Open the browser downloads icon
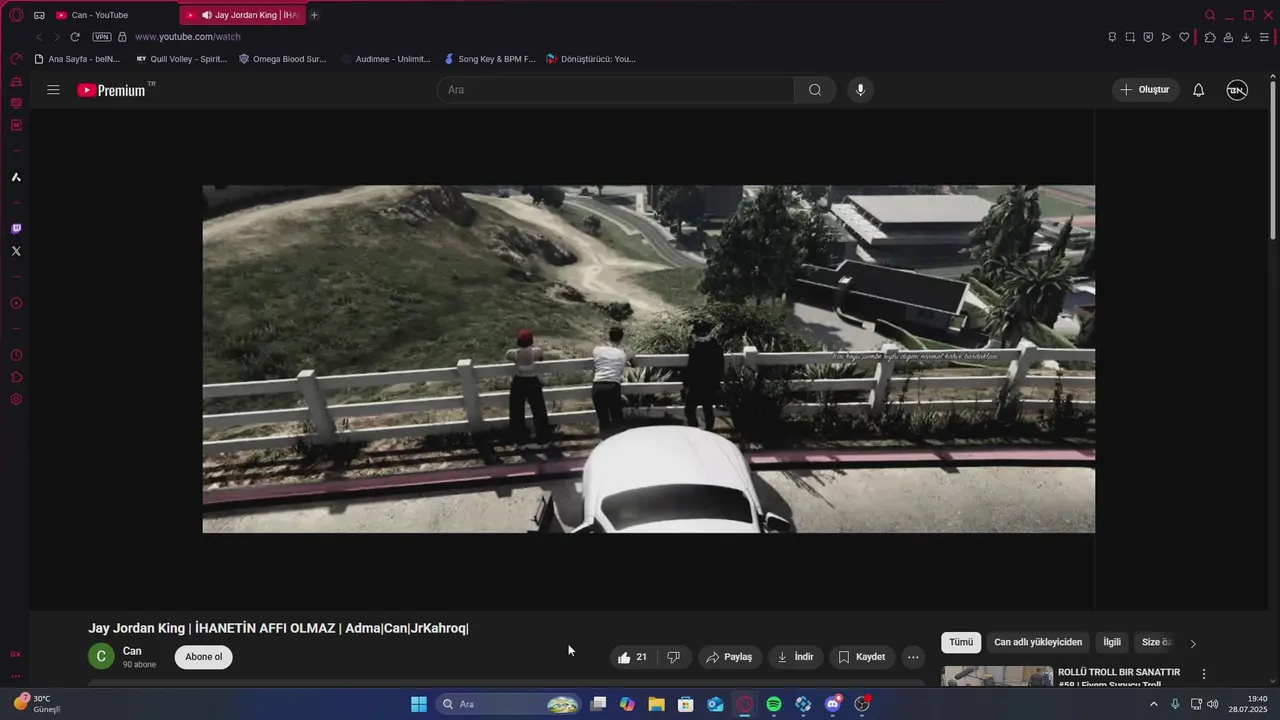Screen dimensions: 1280x720 (1246, 37)
